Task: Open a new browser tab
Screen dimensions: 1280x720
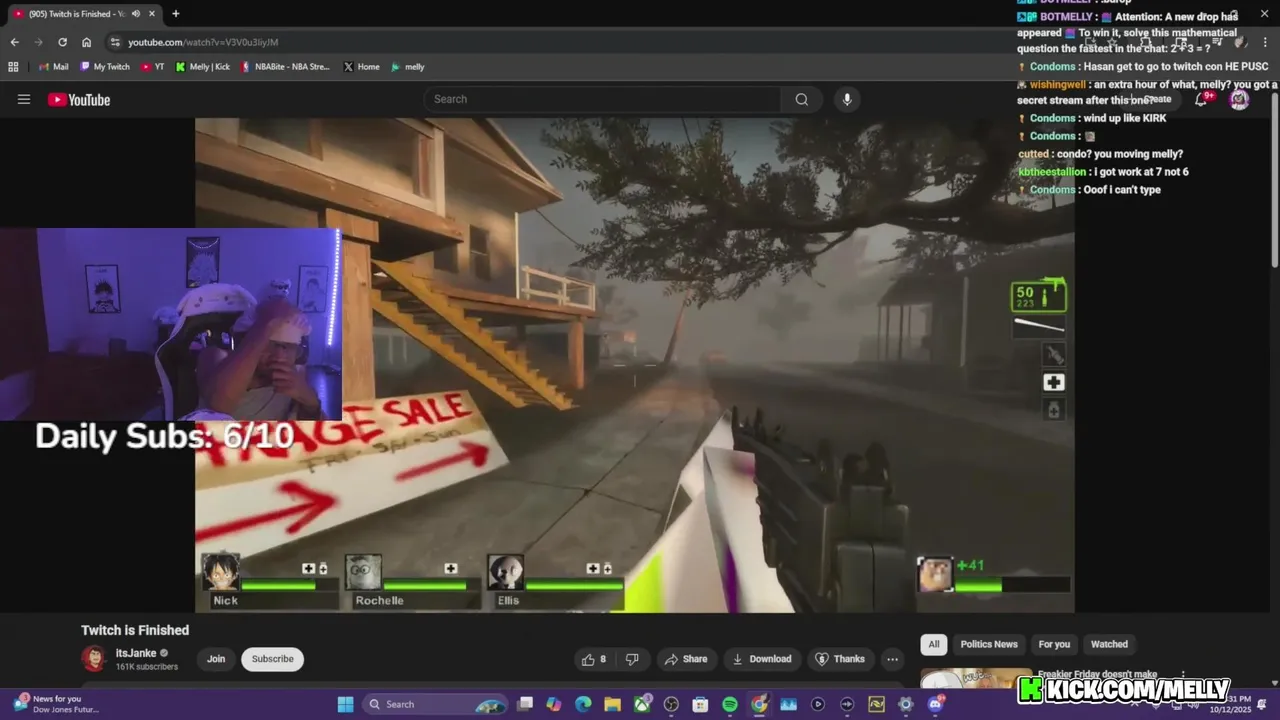Action: 175,14
